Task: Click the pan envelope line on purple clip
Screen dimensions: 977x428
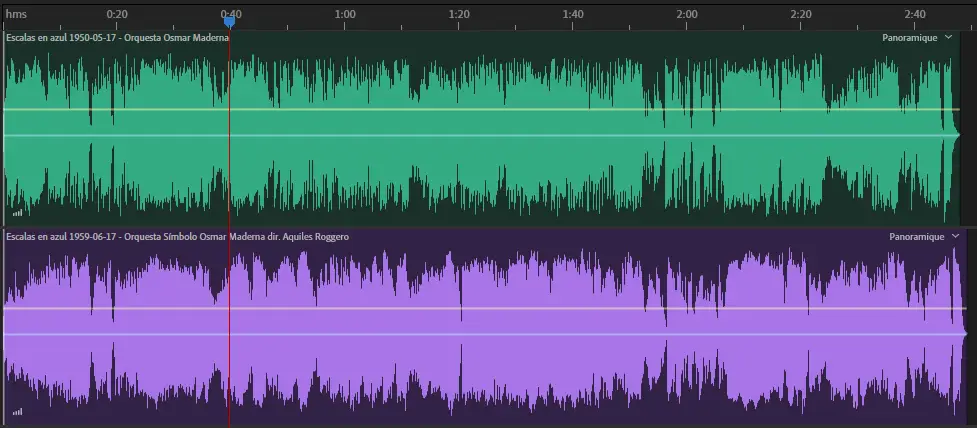Action: pos(485,334)
